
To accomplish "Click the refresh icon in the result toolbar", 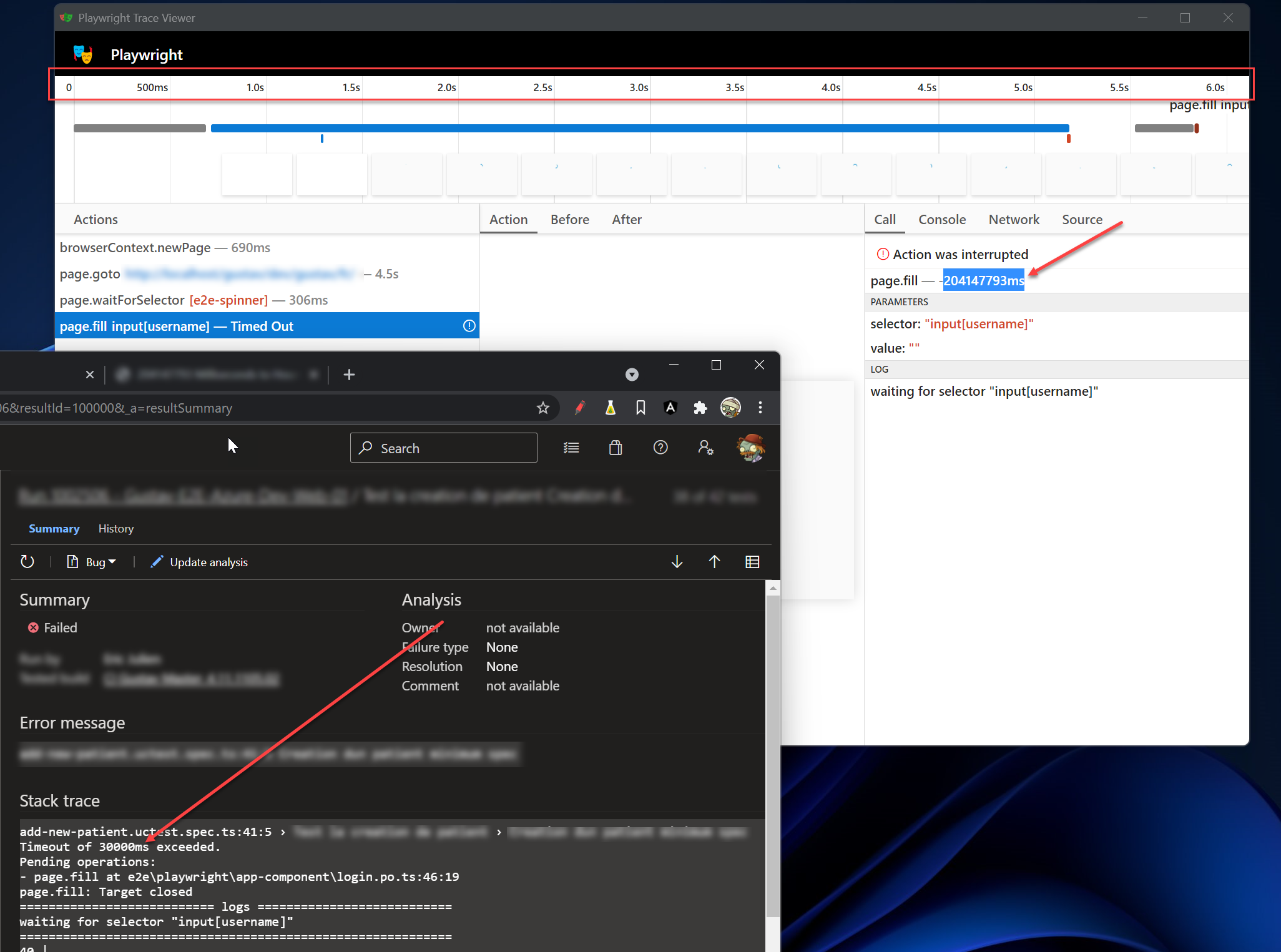I will coord(27,562).
